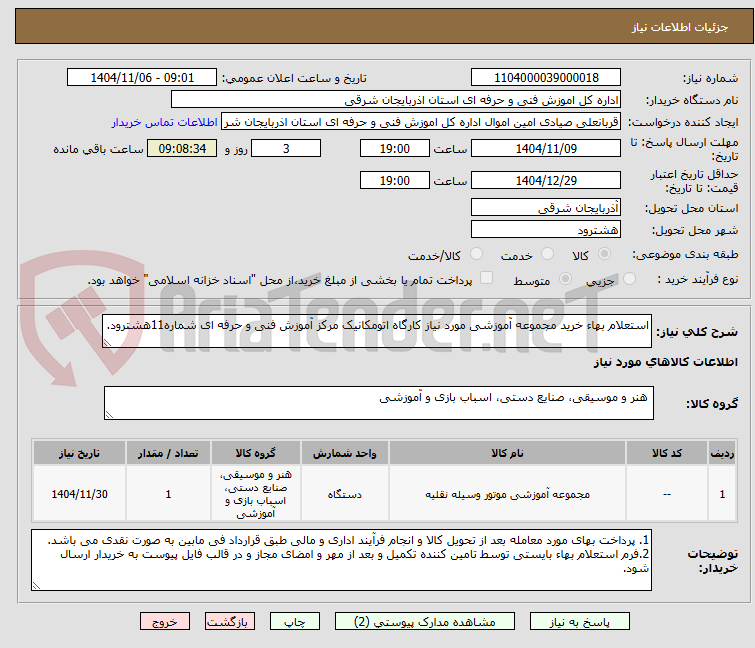Select the کالا/خدمت radio button
This screenshot has height=648, width=755.
tap(476, 254)
